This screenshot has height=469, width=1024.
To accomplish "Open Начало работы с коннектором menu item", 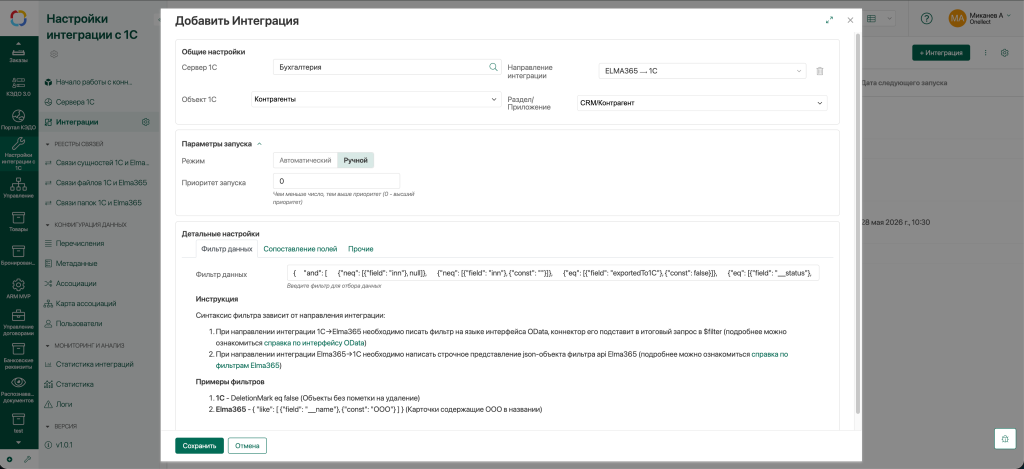I will click(x=94, y=82).
